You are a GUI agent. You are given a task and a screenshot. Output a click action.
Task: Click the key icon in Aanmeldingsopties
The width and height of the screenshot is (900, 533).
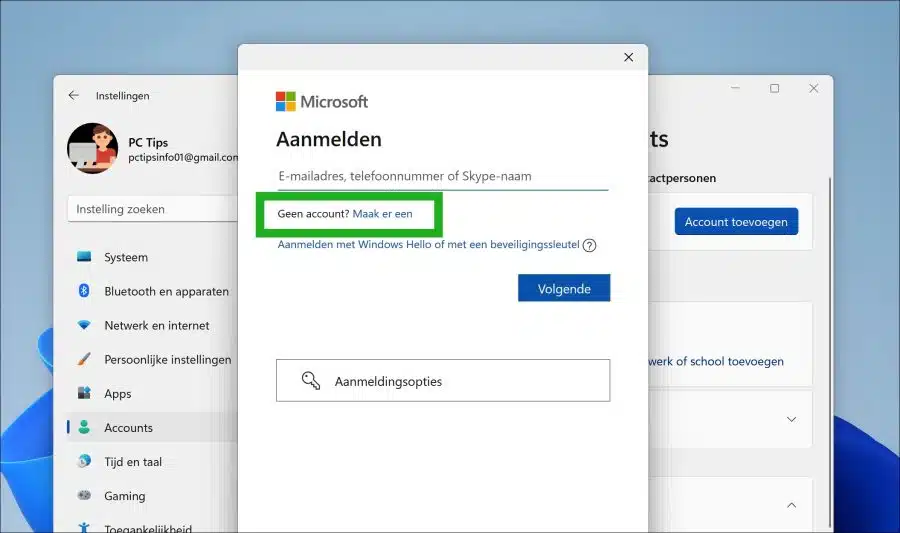pyautogui.click(x=311, y=380)
